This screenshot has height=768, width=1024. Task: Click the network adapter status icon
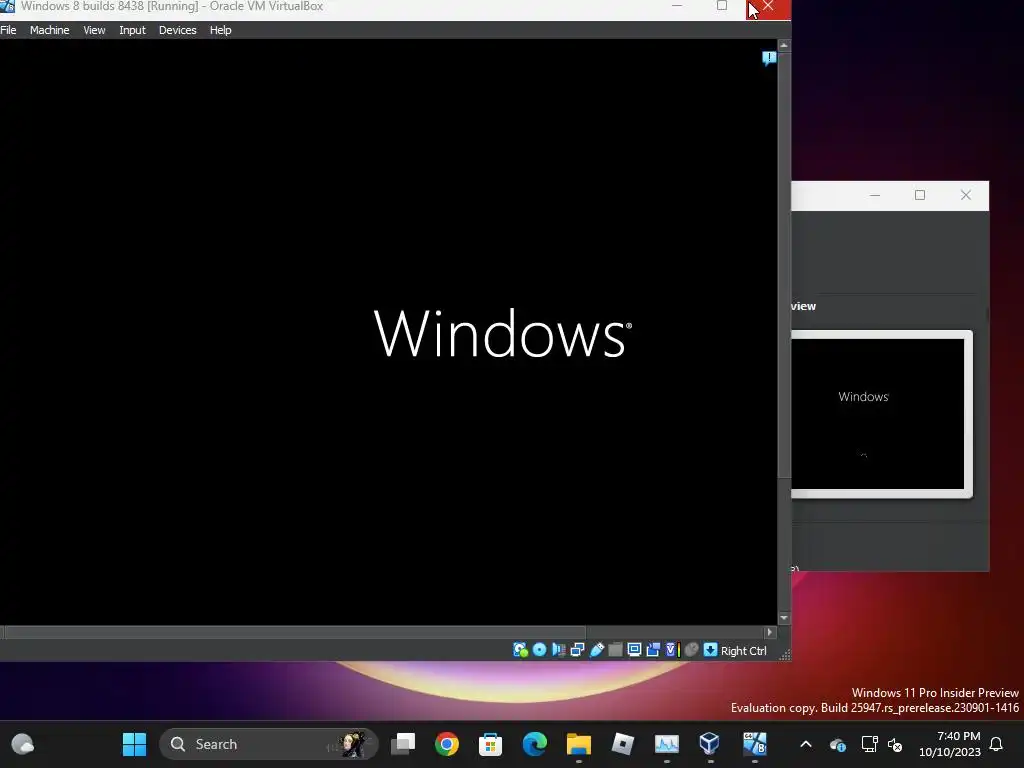tap(577, 650)
